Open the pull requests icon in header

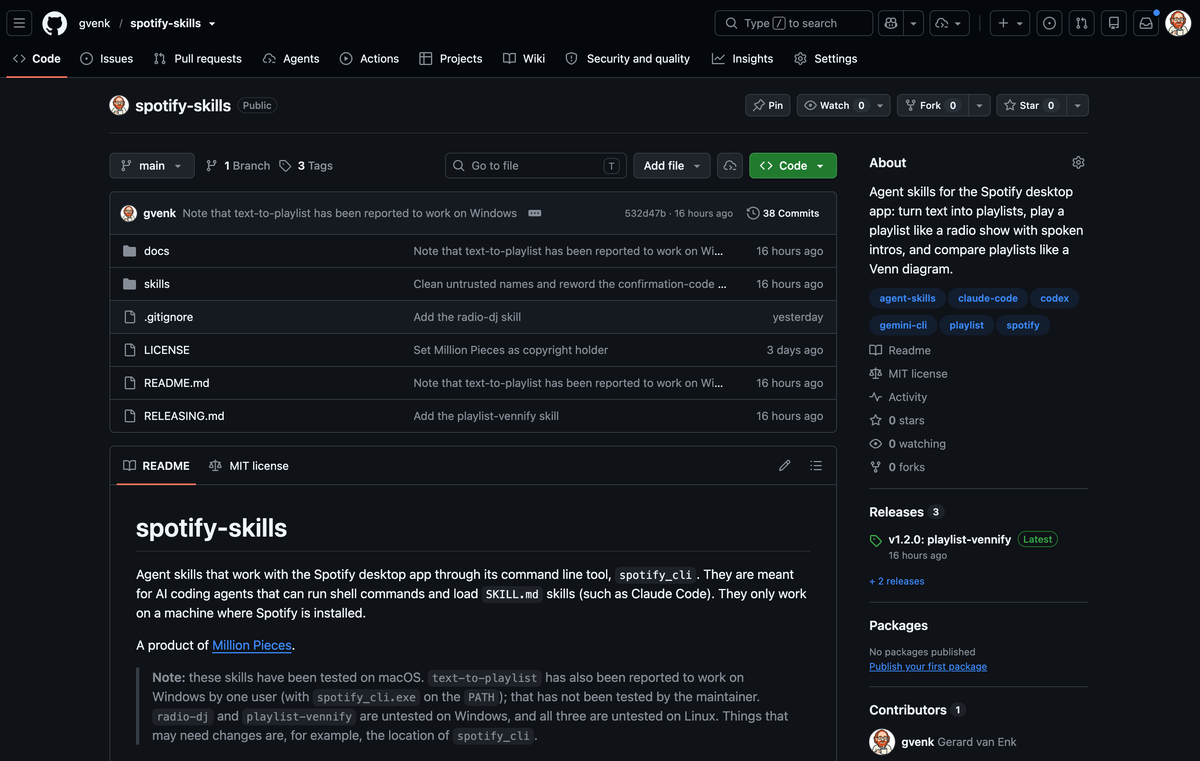click(1081, 23)
